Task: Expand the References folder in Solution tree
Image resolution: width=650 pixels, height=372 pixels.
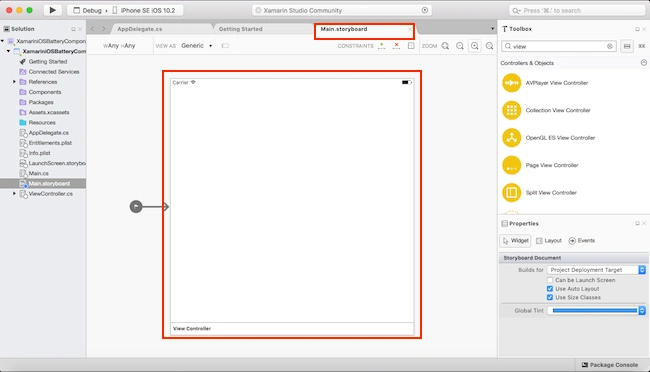Action: point(14,82)
